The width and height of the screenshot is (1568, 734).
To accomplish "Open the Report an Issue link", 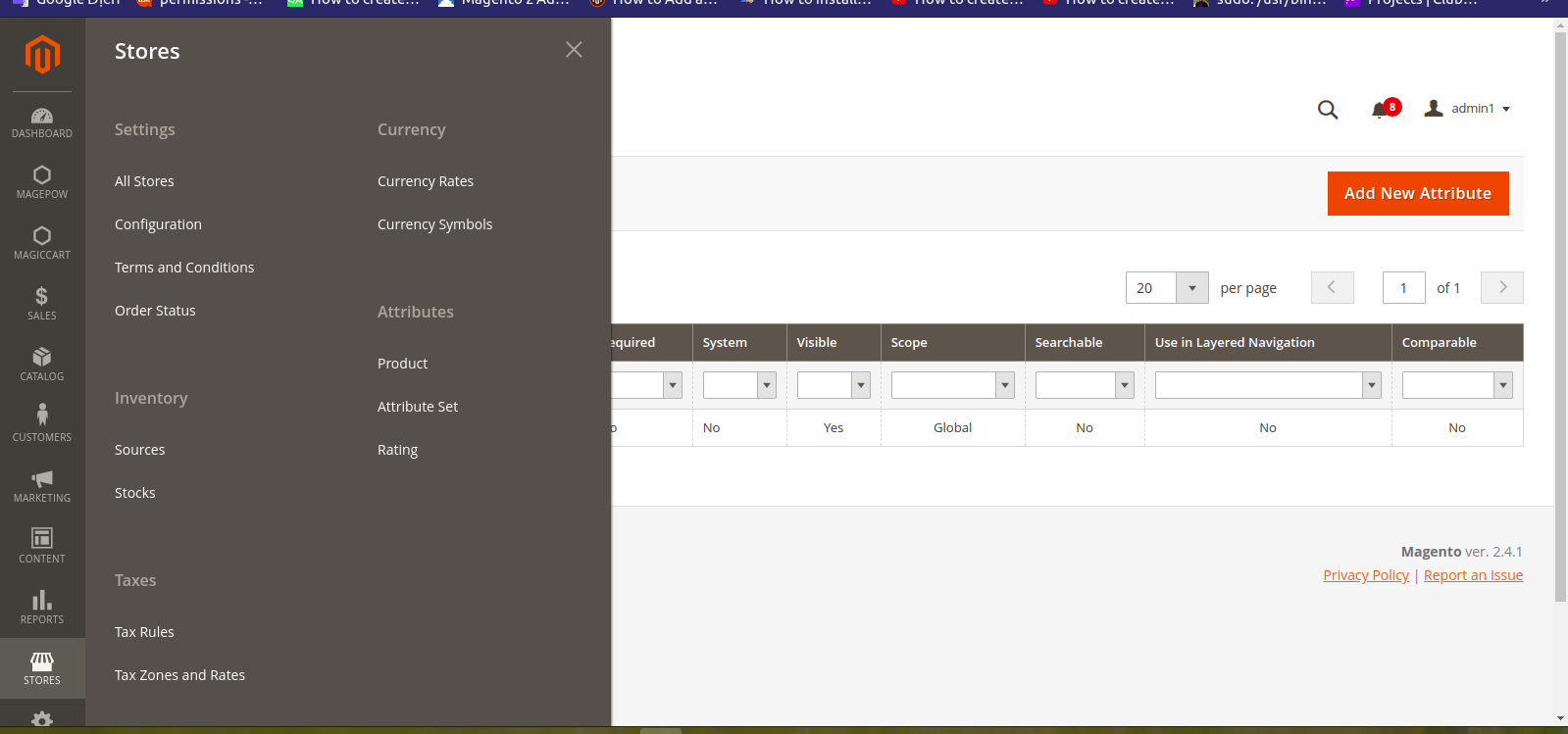I will coord(1473,575).
